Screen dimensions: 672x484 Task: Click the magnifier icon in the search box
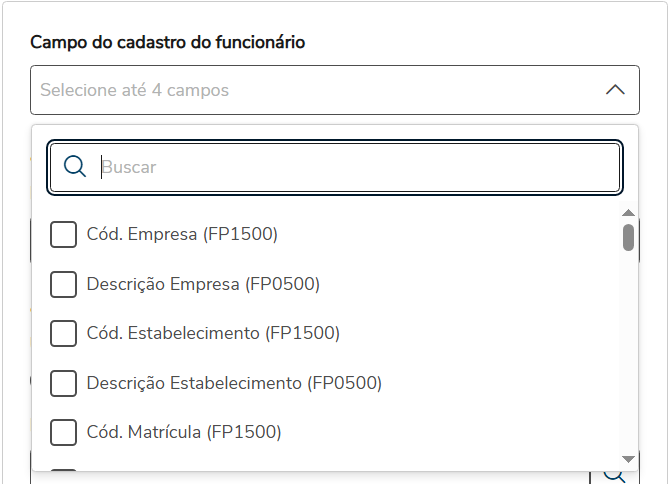point(75,167)
